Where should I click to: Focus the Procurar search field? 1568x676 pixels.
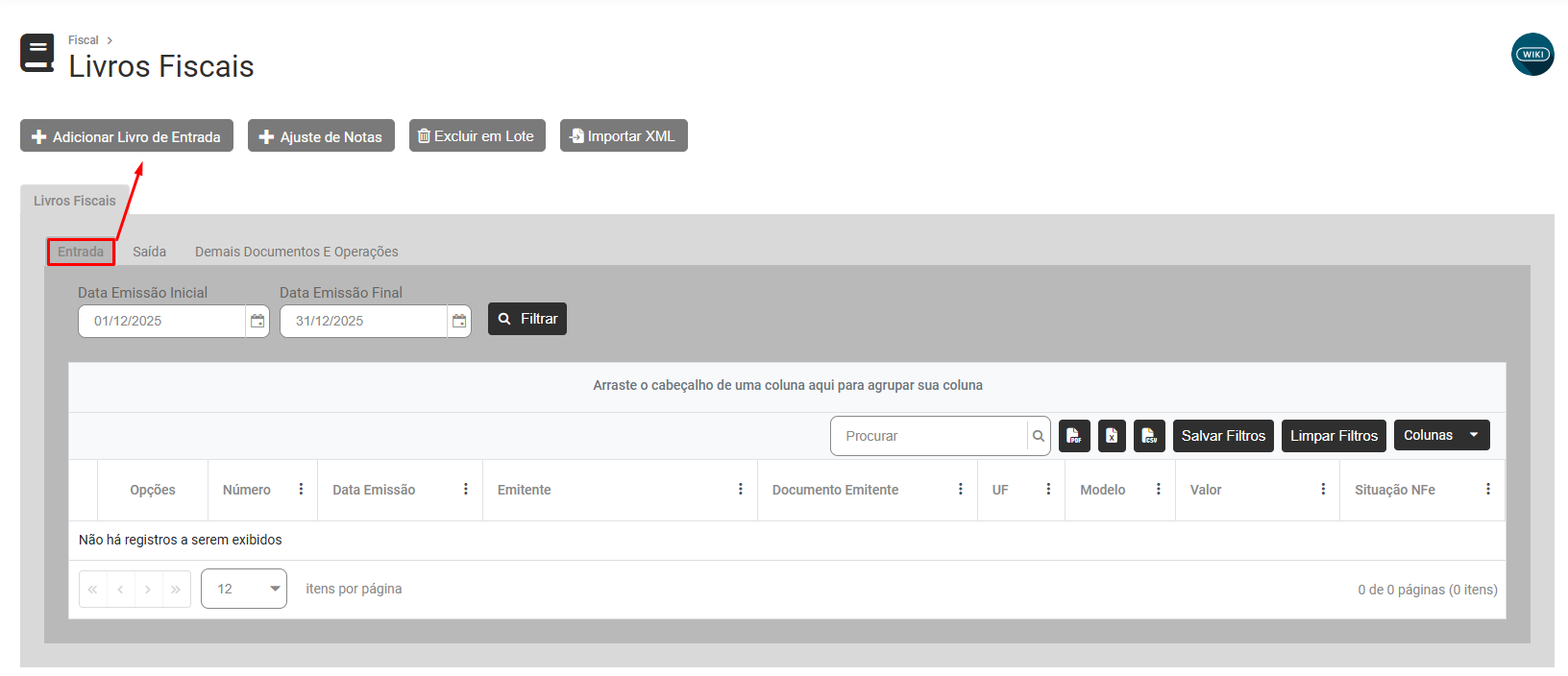[930, 436]
